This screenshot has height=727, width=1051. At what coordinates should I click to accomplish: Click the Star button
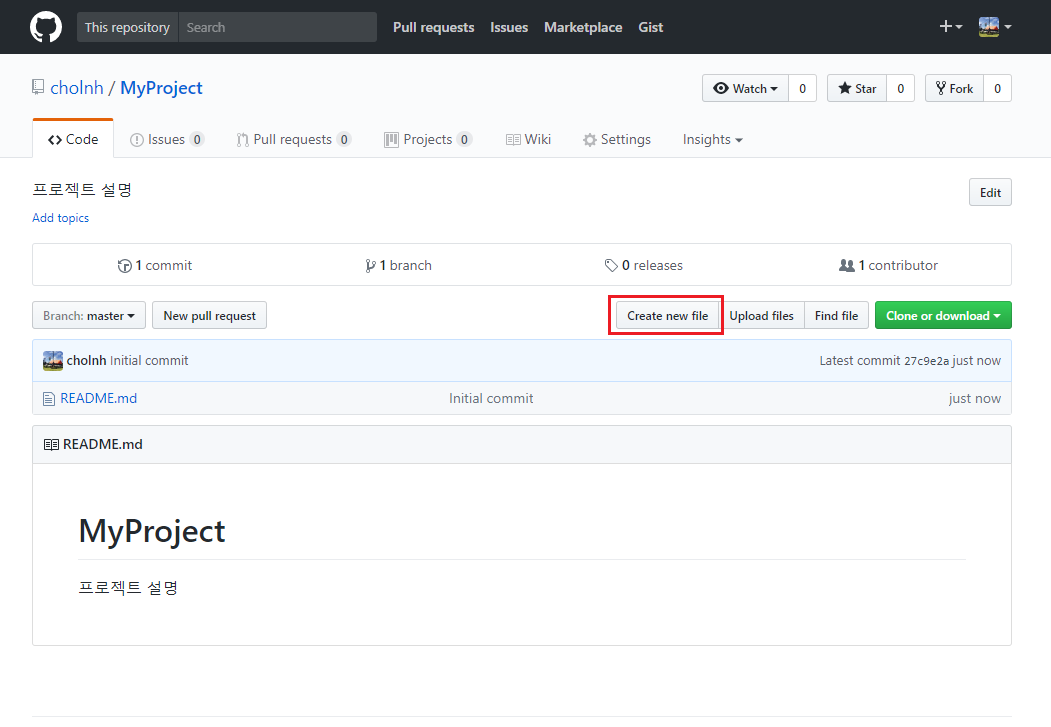pyautogui.click(x=857, y=88)
